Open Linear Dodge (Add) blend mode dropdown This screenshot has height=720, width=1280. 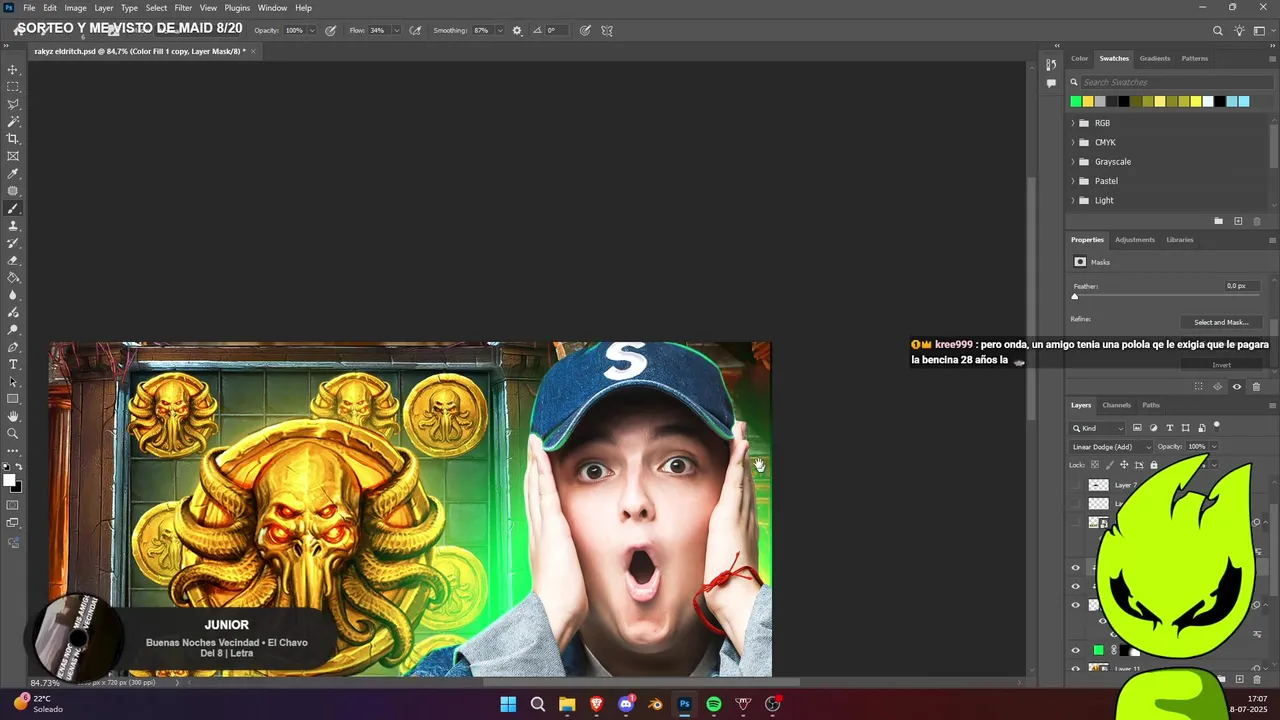[x=1110, y=447]
